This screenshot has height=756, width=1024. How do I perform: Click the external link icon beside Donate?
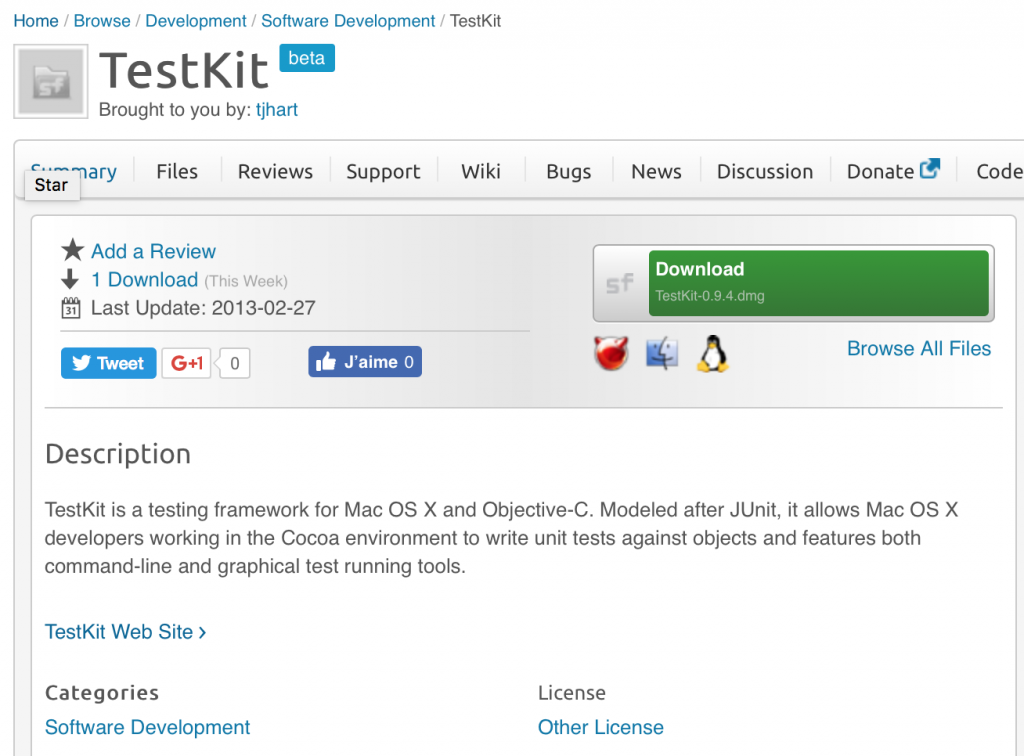(x=930, y=169)
